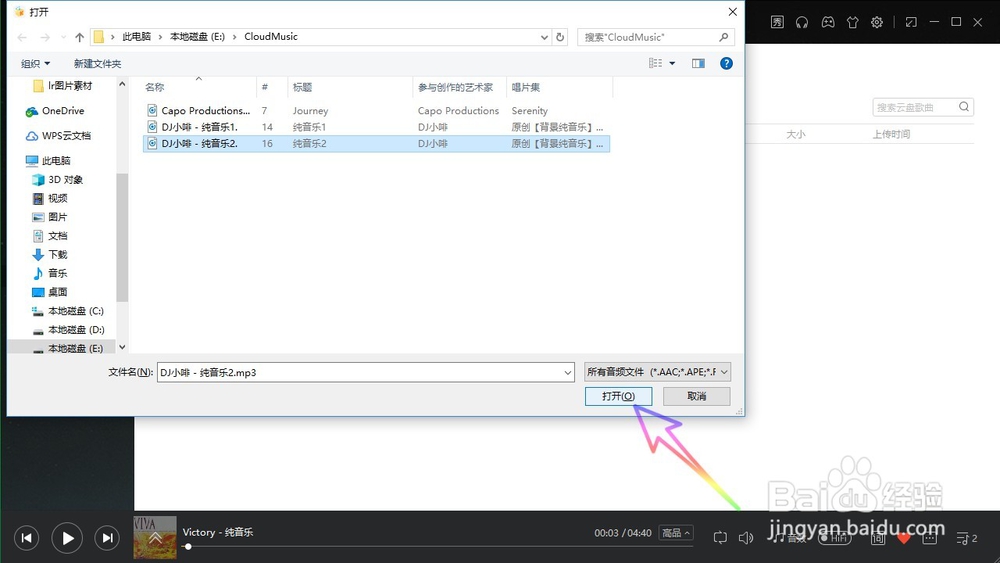Select 此电脑 in navigation pane
This screenshot has width=1000, height=563.
tap(48, 161)
